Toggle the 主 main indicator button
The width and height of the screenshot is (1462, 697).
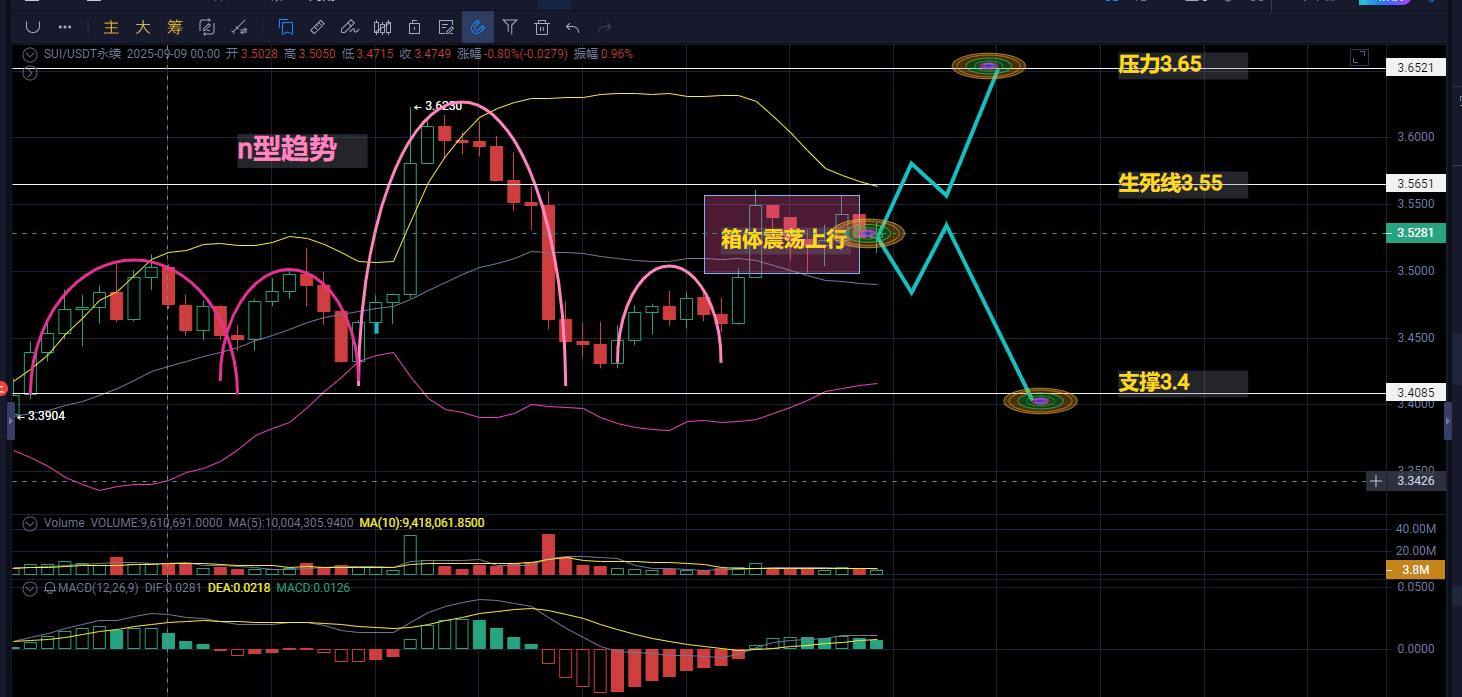point(112,27)
